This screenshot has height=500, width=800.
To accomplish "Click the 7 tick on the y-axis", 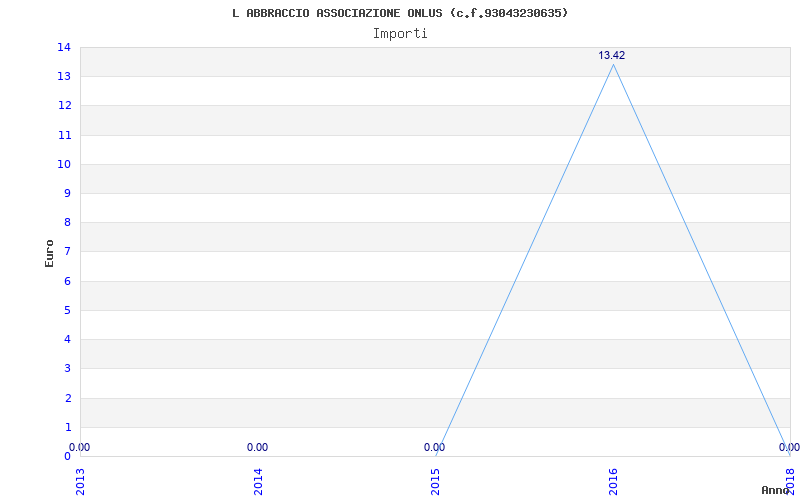I will point(68,252).
